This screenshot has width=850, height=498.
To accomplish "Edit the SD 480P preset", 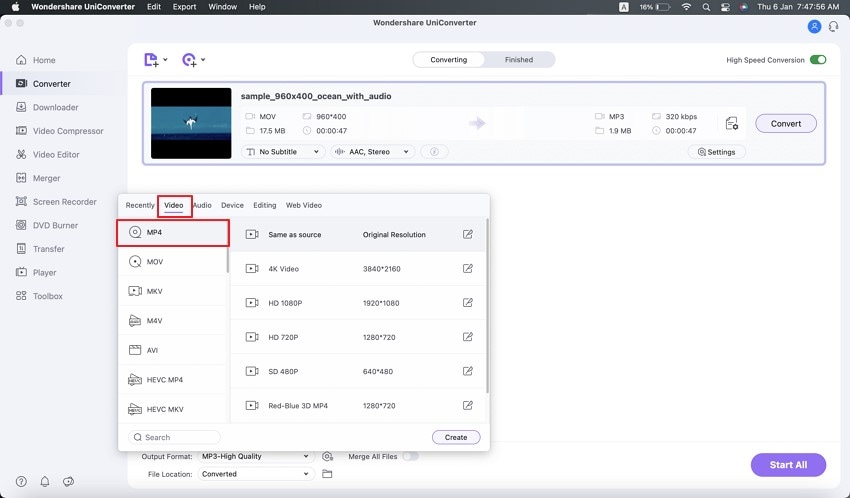I will coord(468,371).
